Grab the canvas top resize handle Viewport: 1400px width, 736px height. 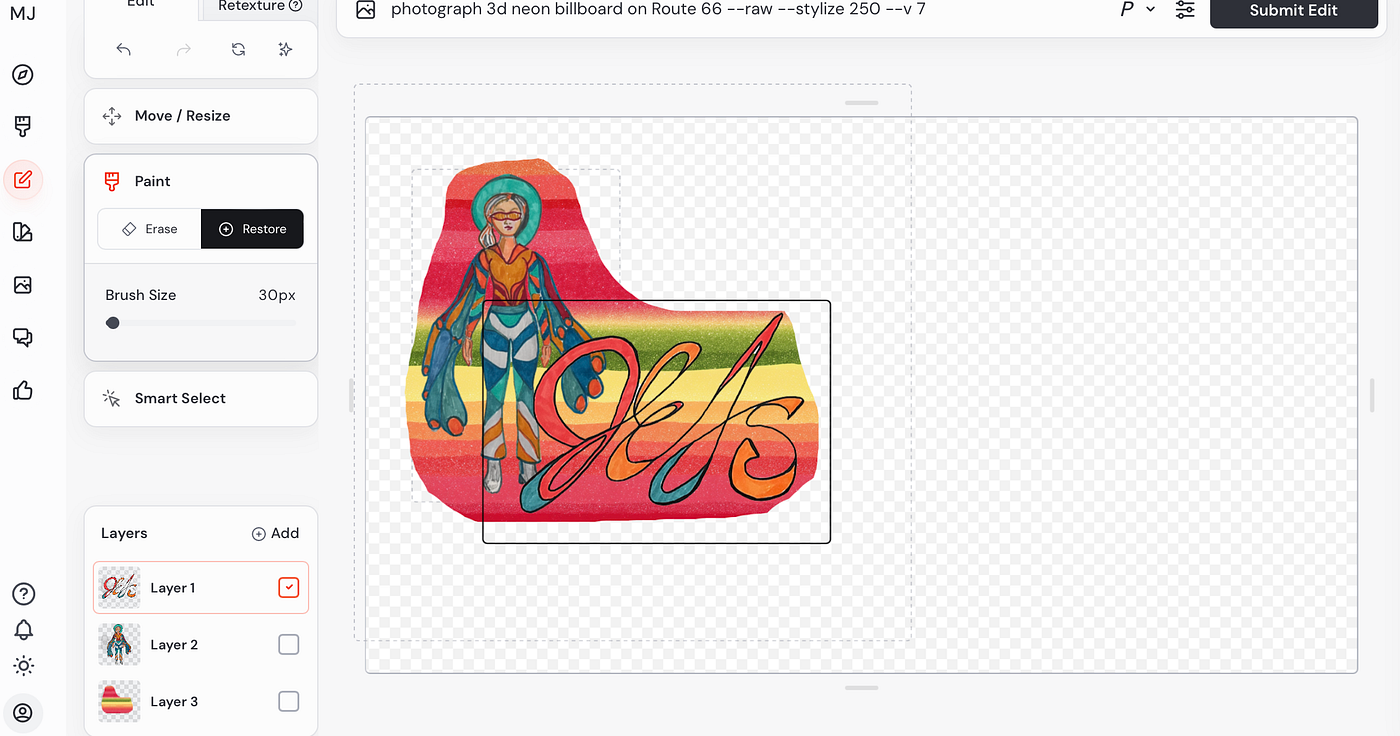[x=861, y=103]
